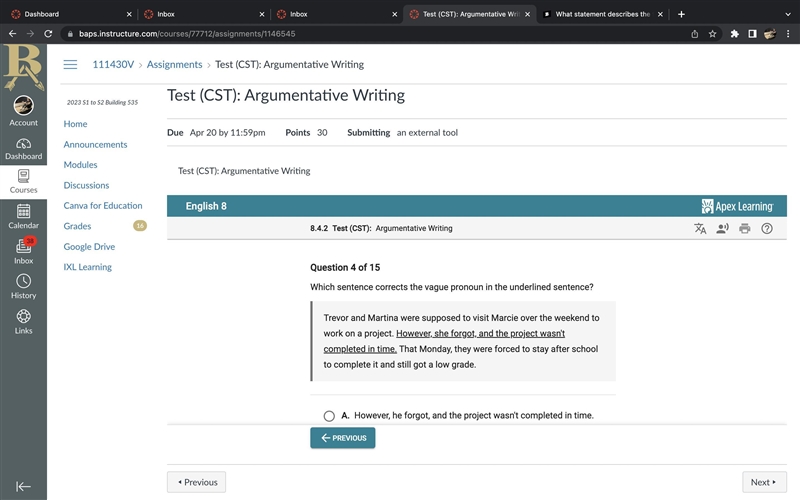Screen dimensions: 800x500
Task: Open History in sidebar
Action: click(x=23, y=286)
